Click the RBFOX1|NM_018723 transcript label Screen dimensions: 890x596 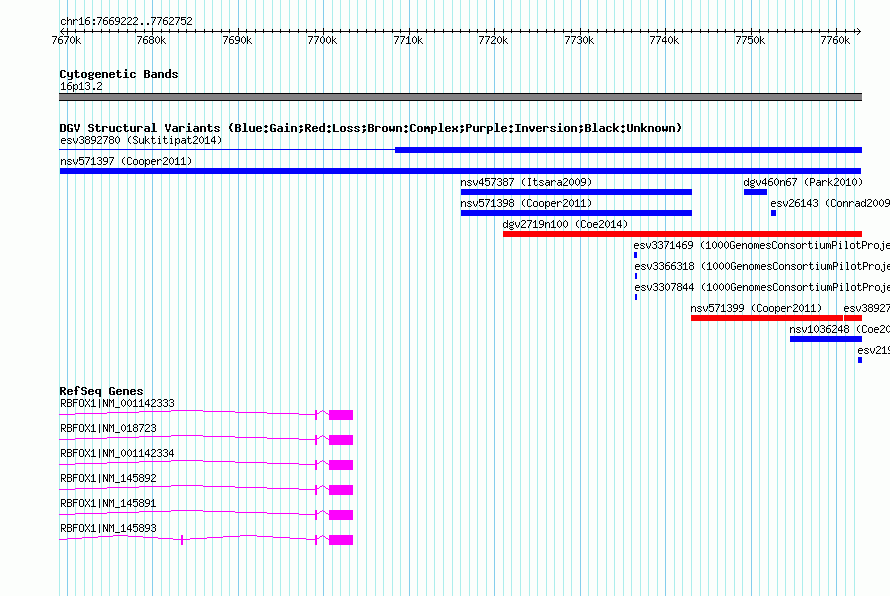click(108, 429)
